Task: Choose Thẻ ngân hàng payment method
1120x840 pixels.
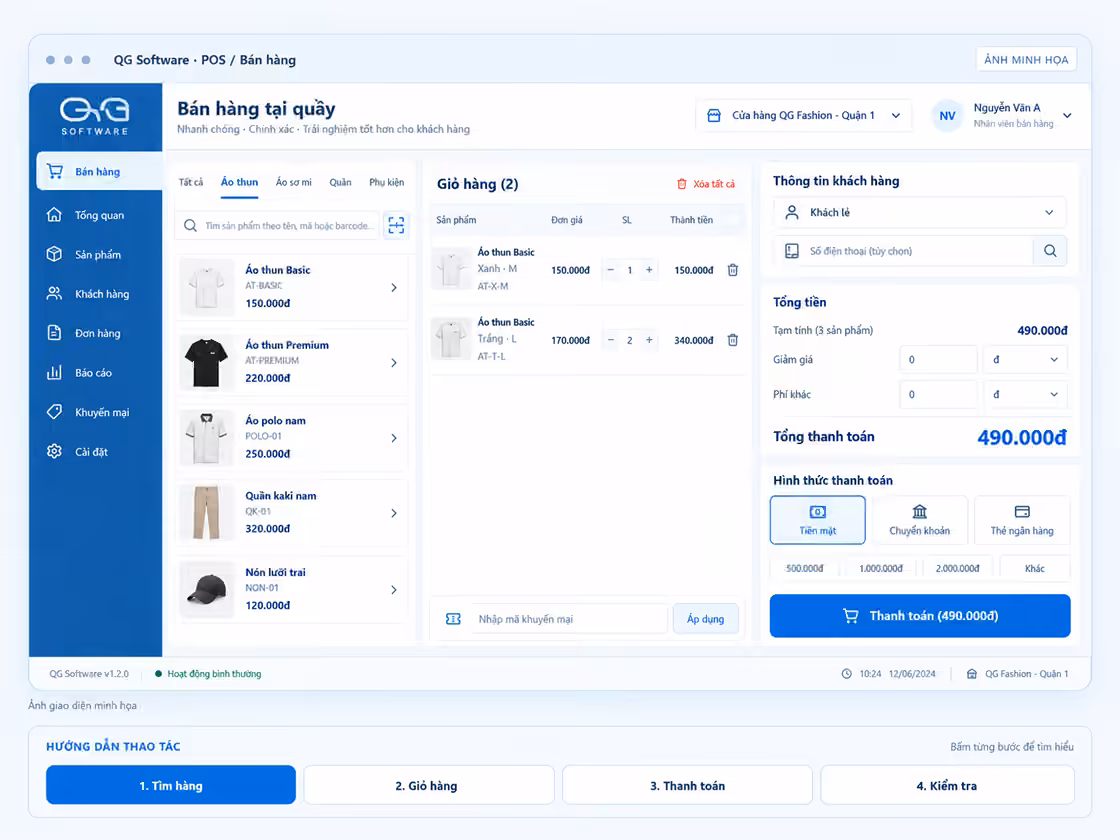Action: (x=1022, y=520)
